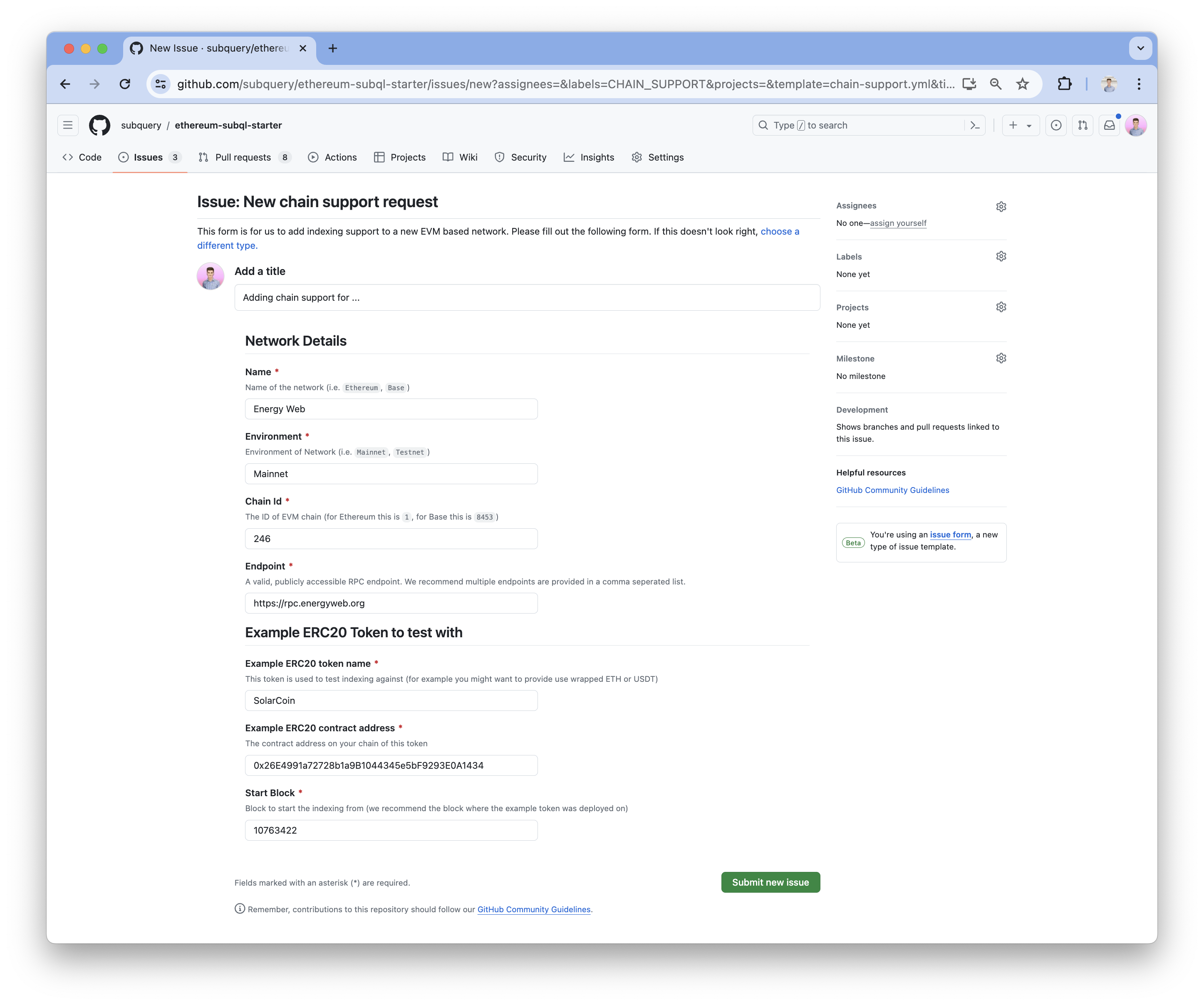Install app icon in address bar
The width and height of the screenshot is (1204, 1005).
click(x=969, y=84)
